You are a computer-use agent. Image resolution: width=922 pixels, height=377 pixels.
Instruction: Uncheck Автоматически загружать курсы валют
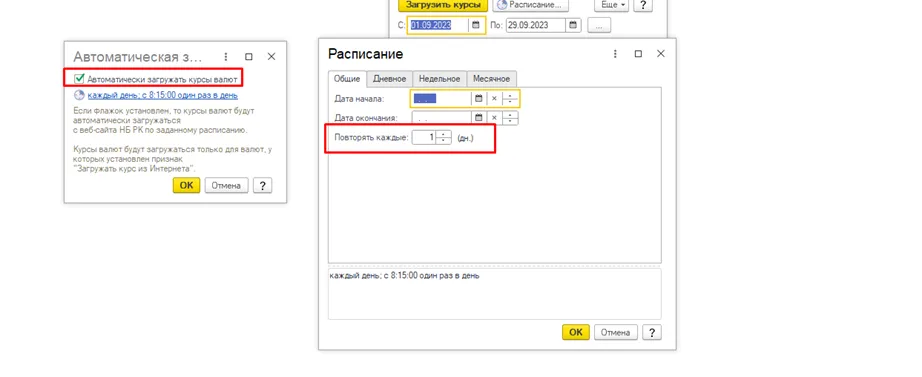tap(79, 78)
